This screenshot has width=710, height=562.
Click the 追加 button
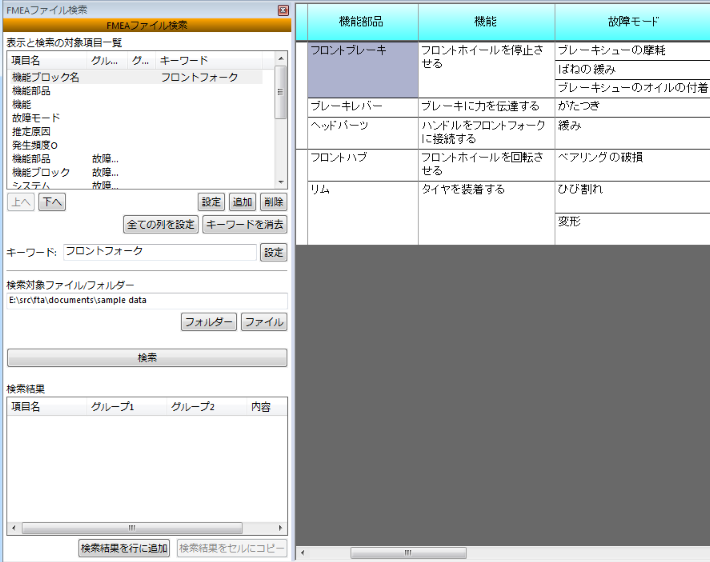pos(242,202)
